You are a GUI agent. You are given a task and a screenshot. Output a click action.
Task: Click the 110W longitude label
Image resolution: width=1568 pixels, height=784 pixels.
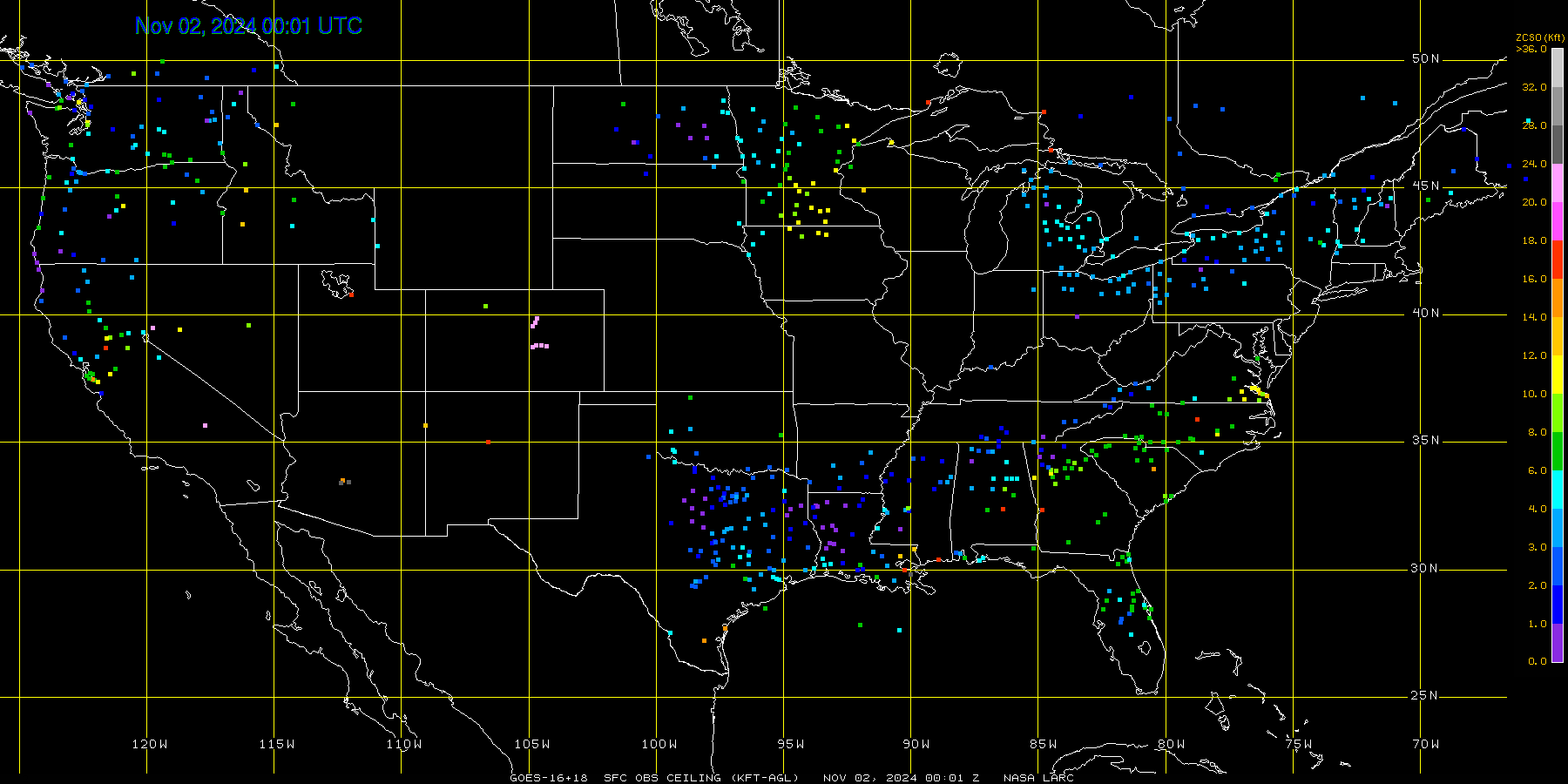coord(404,744)
